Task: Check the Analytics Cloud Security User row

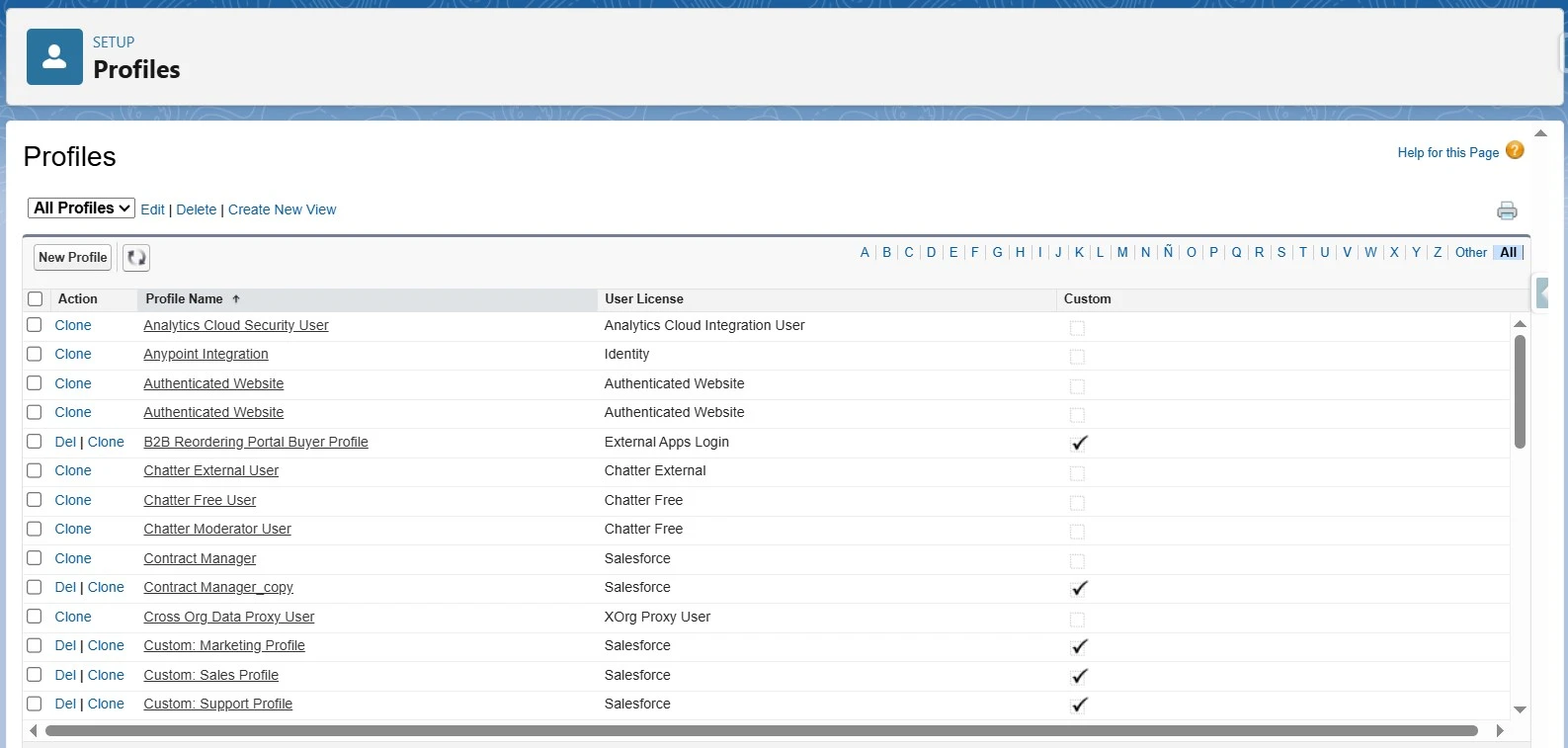Action: (35, 325)
